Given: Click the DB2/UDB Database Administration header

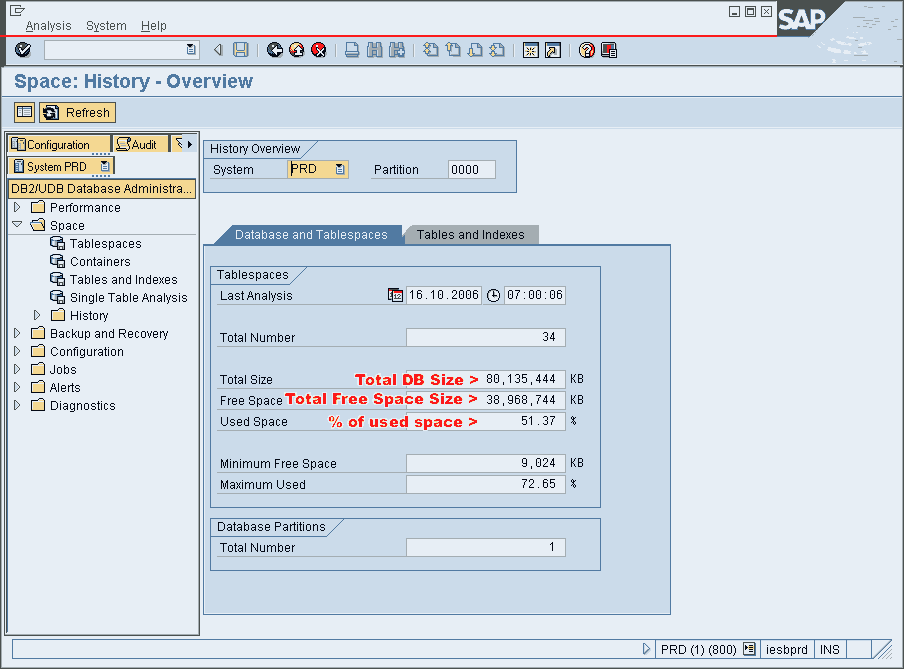Looking at the screenshot, I should pyautogui.click(x=101, y=189).
